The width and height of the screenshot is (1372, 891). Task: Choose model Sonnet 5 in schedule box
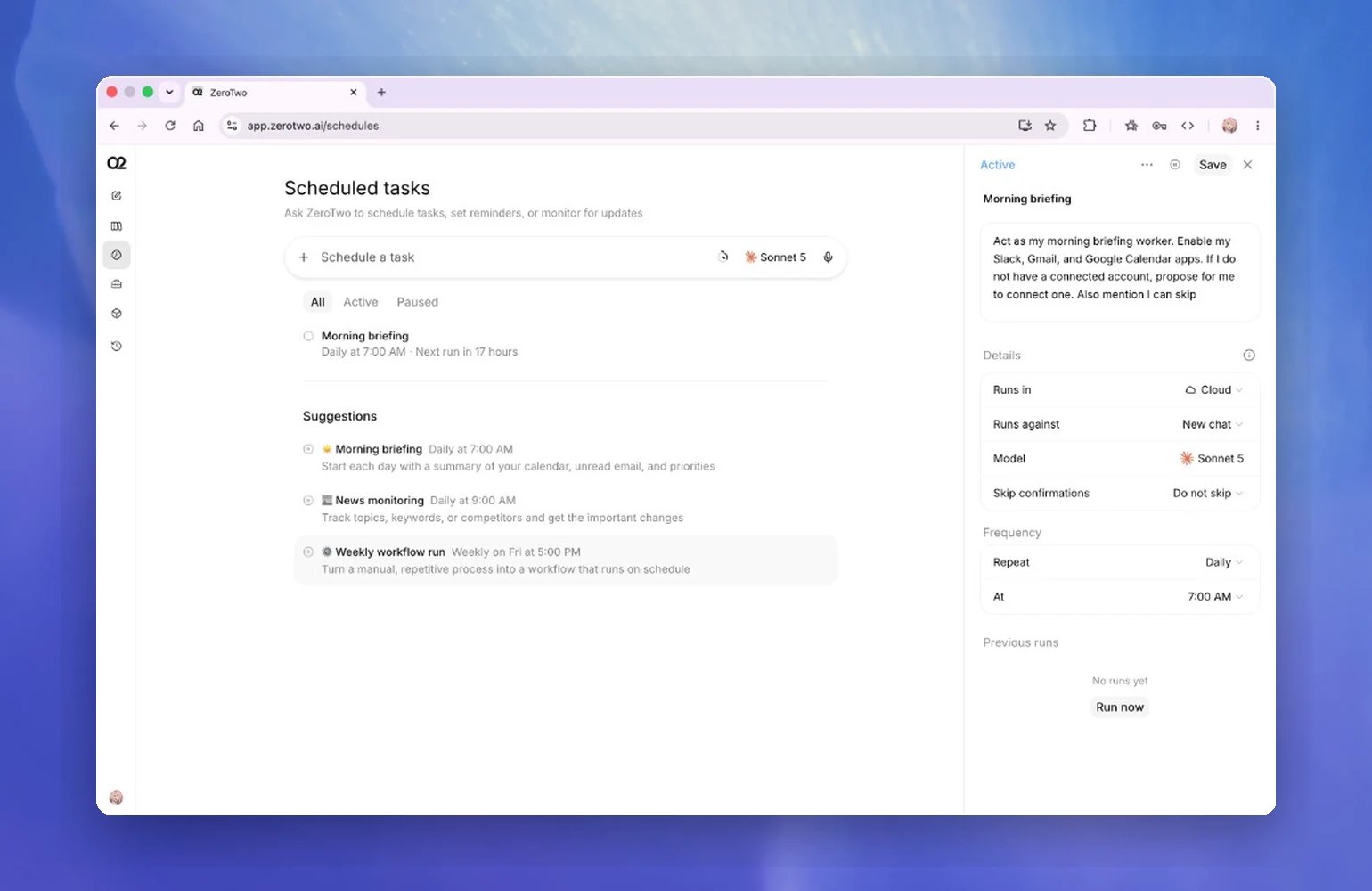775,257
